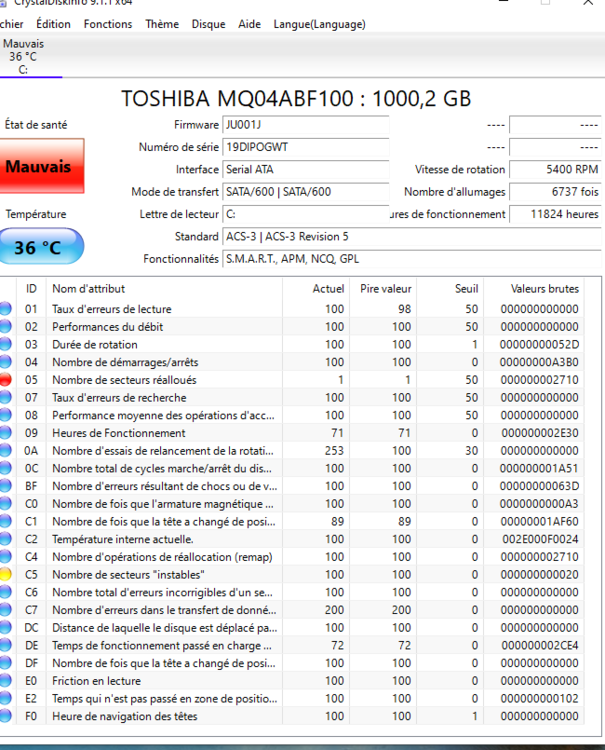Click the red Mauvais health status button
The width and height of the screenshot is (605, 750).
[40, 167]
